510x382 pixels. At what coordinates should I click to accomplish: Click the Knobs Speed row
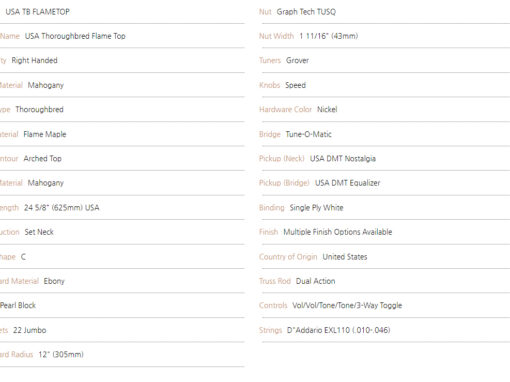pos(384,85)
